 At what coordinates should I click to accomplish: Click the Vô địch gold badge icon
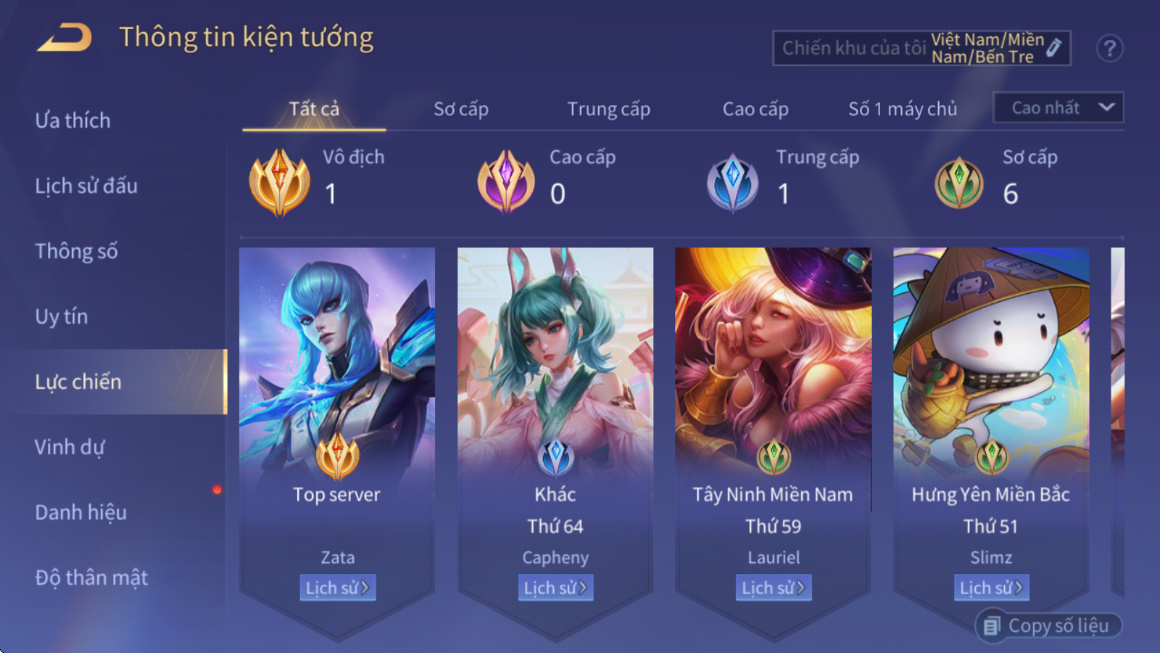pyautogui.click(x=279, y=182)
